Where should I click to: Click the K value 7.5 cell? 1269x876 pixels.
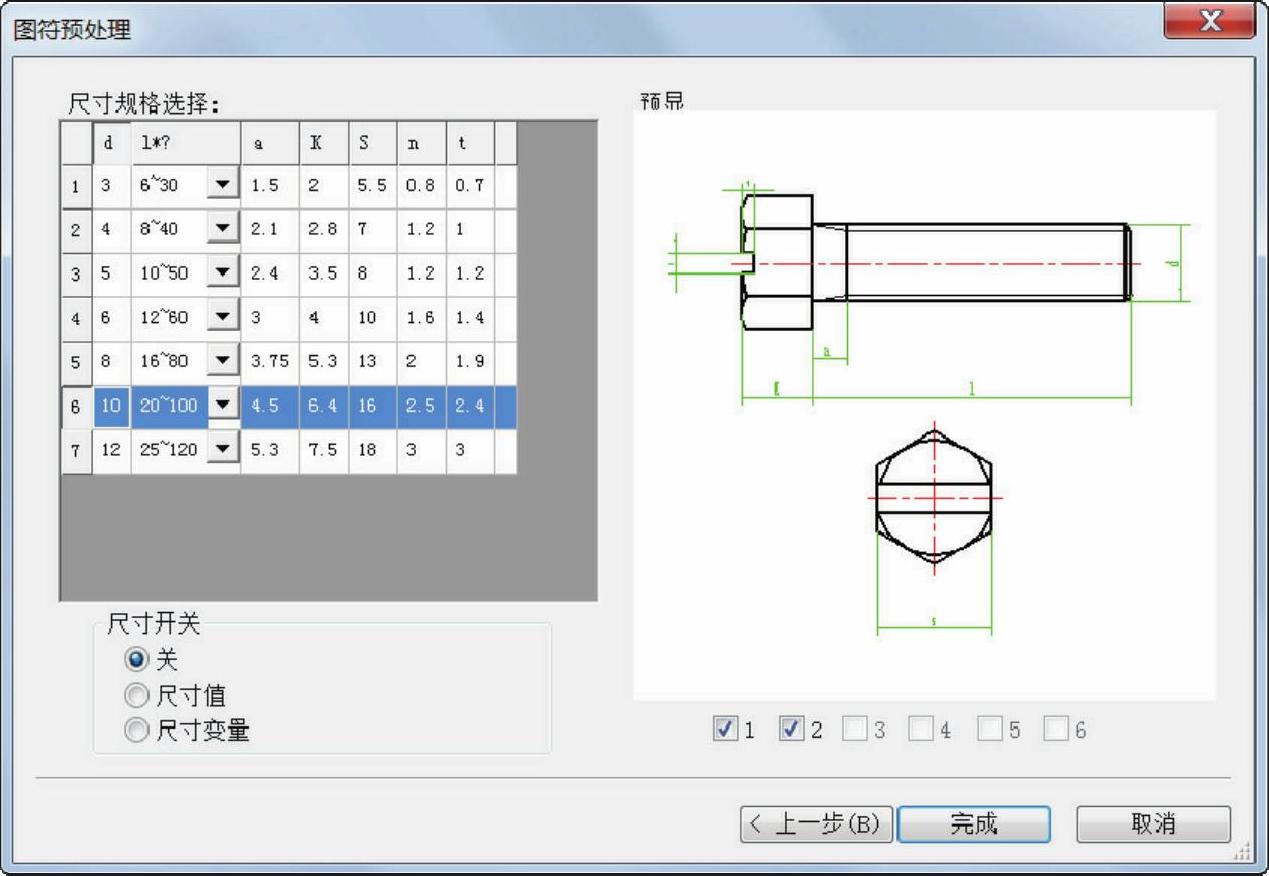tap(324, 451)
